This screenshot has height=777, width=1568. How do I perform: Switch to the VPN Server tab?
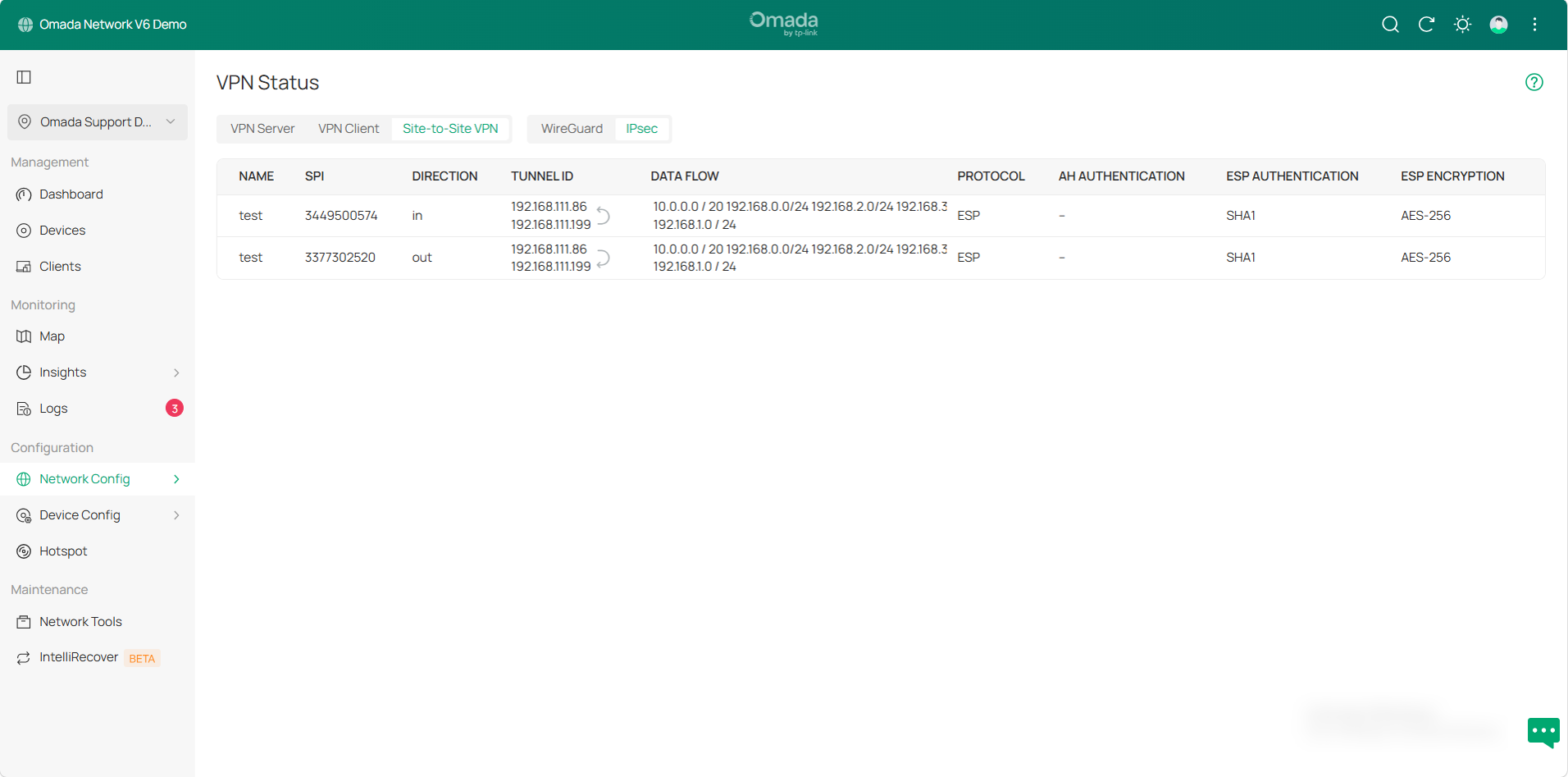[x=262, y=128]
